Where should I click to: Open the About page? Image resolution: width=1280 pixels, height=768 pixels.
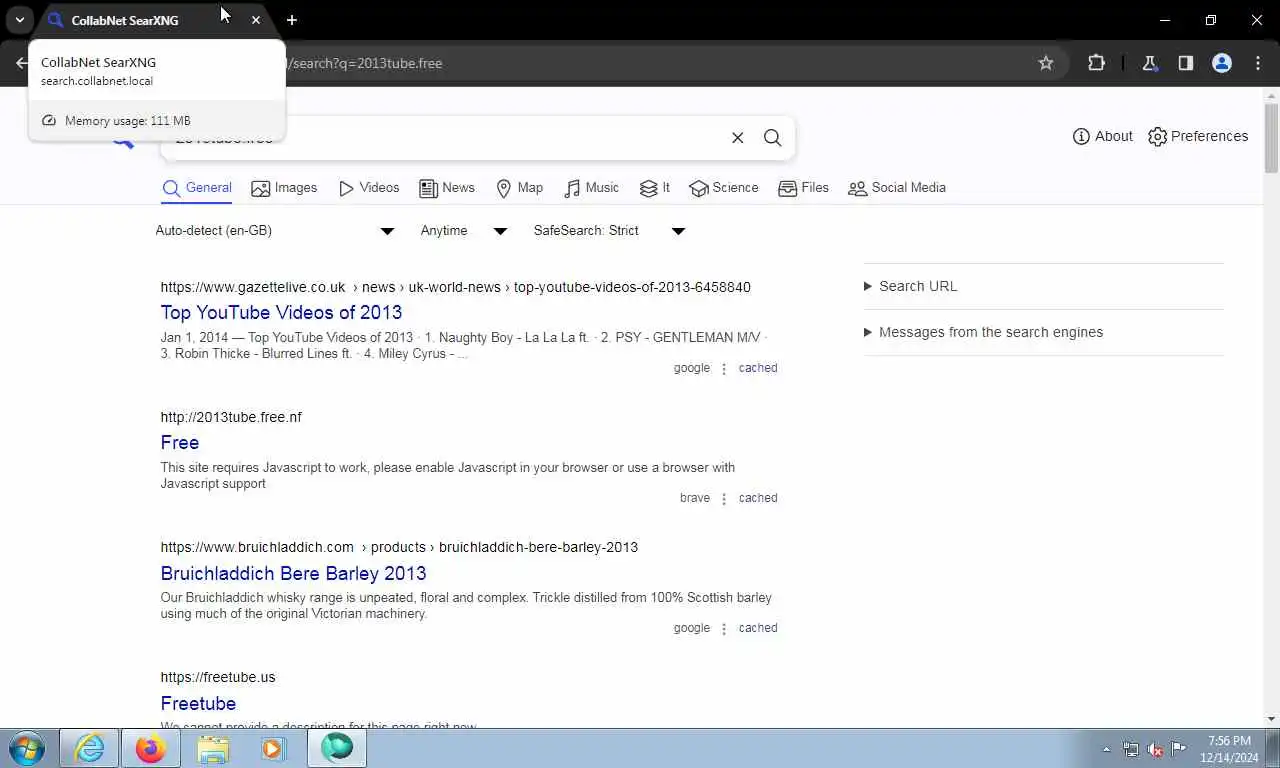(x=1102, y=136)
